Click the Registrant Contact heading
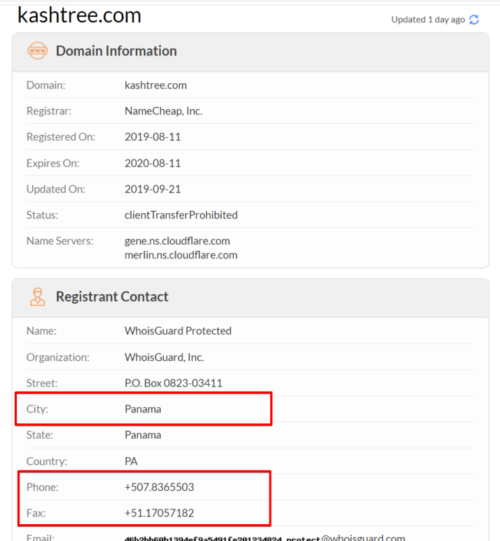The height and width of the screenshot is (541, 500). [112, 297]
